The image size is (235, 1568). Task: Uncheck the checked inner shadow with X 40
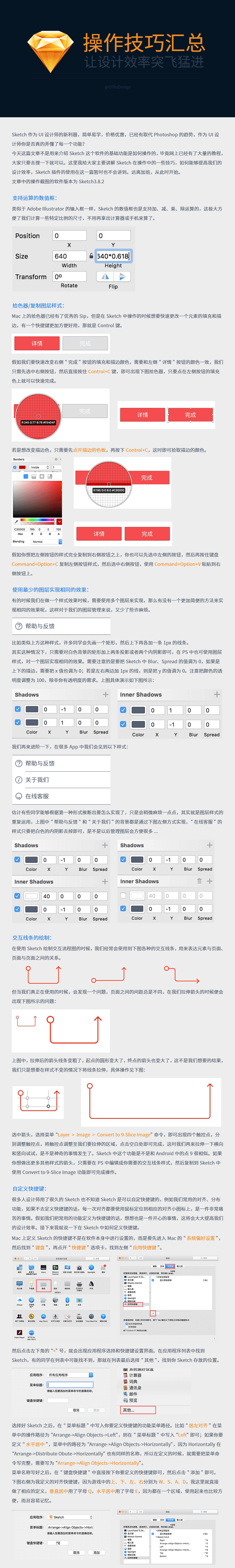17,896
